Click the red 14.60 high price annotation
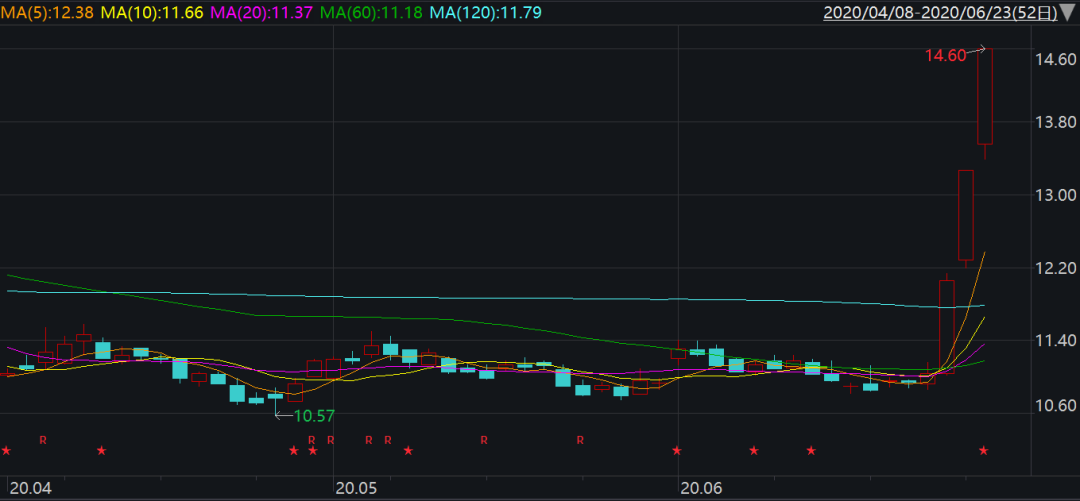Image resolution: width=1080 pixels, height=501 pixels. click(x=945, y=57)
